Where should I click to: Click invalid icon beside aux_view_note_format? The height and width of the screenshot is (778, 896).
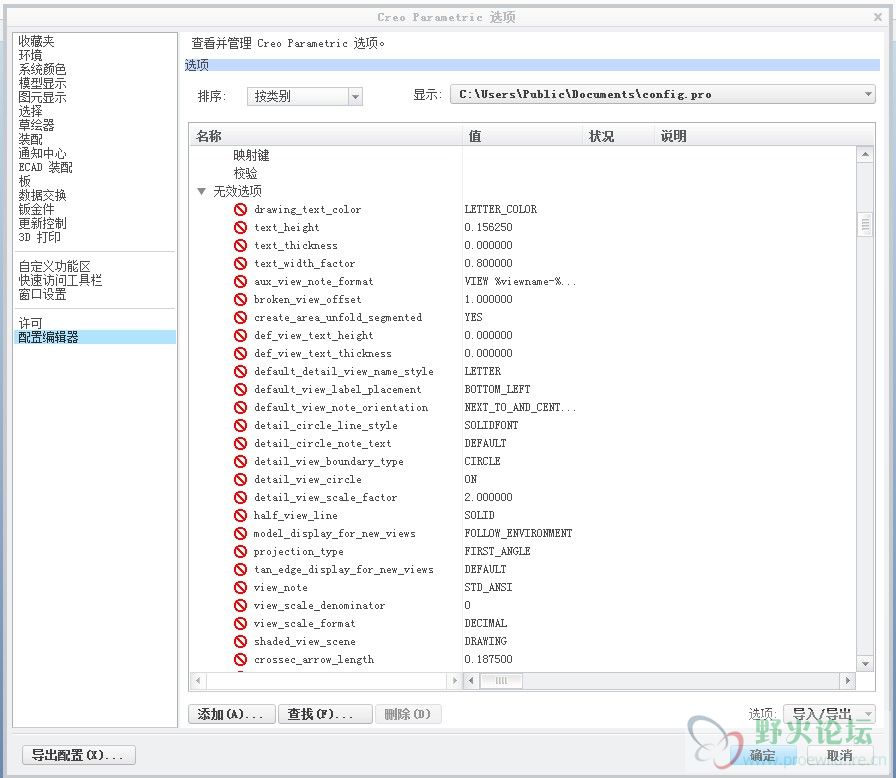[x=240, y=281]
